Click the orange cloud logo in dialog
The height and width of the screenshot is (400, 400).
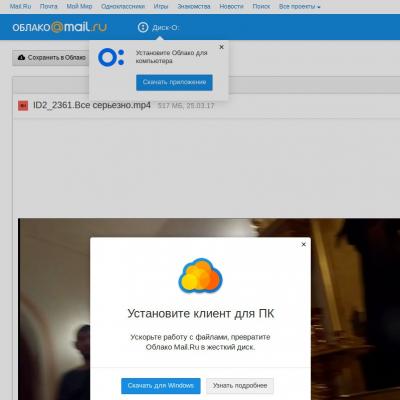pos(200,276)
